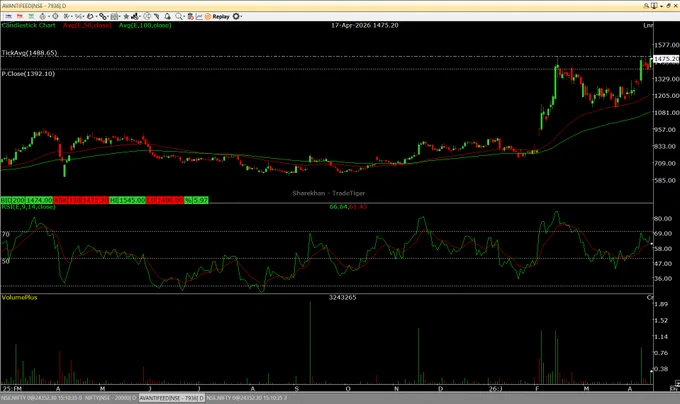Click the VolumePlus panel label
The image size is (680, 404).
[20, 297]
